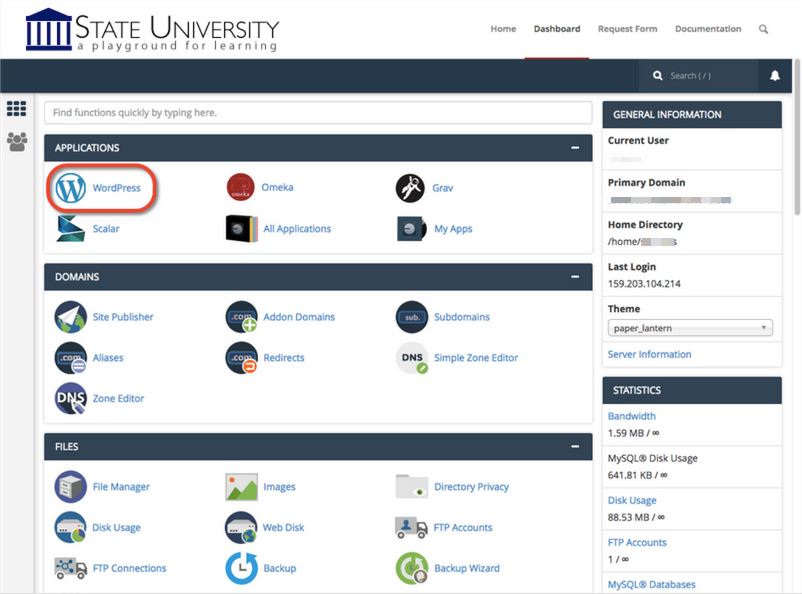Open the Bandwidth statistics link
The image size is (802, 594).
632,416
